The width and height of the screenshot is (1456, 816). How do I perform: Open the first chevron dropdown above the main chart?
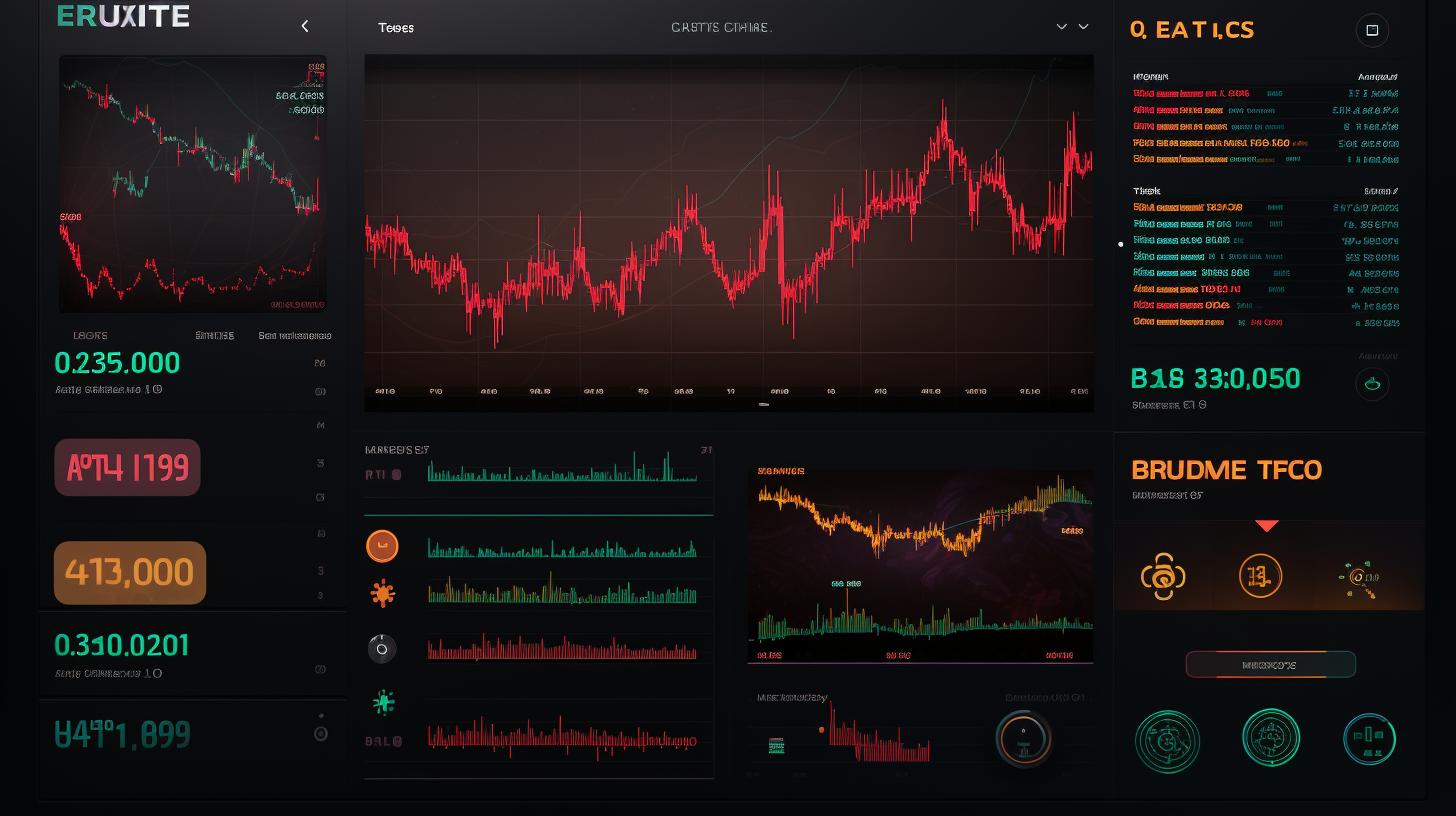(1062, 27)
